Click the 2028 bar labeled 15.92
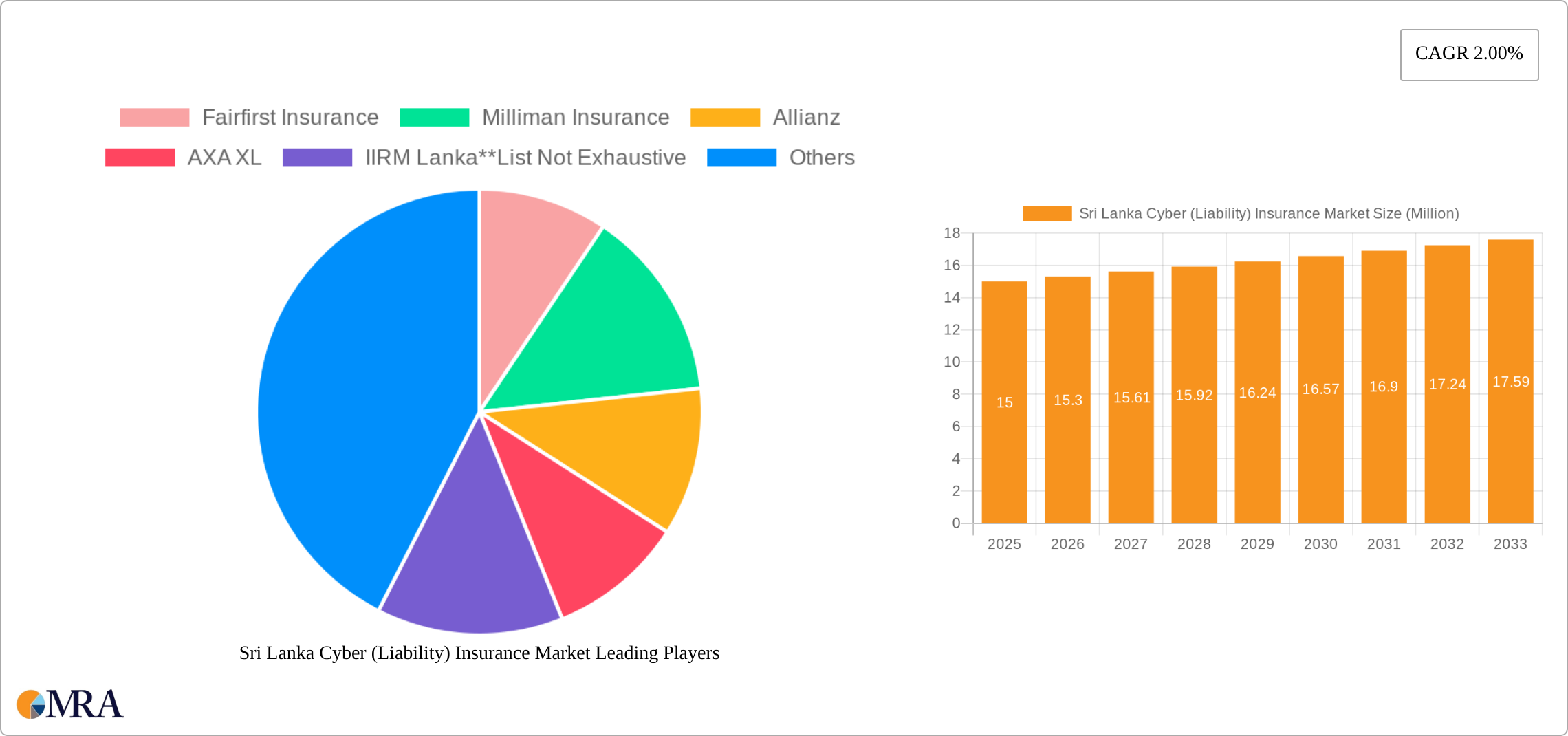 (x=1194, y=395)
